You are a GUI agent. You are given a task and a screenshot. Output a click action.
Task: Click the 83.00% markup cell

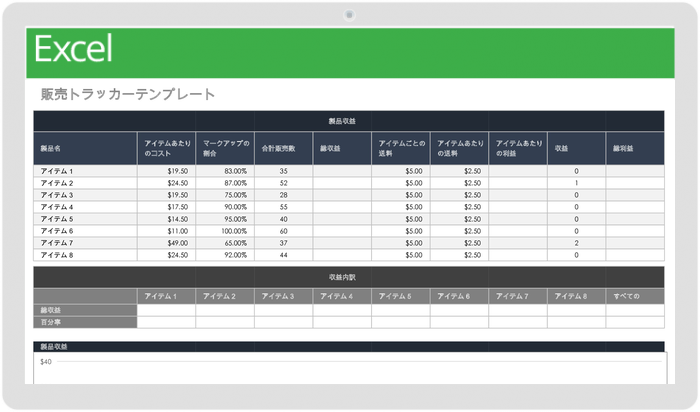click(x=225, y=171)
